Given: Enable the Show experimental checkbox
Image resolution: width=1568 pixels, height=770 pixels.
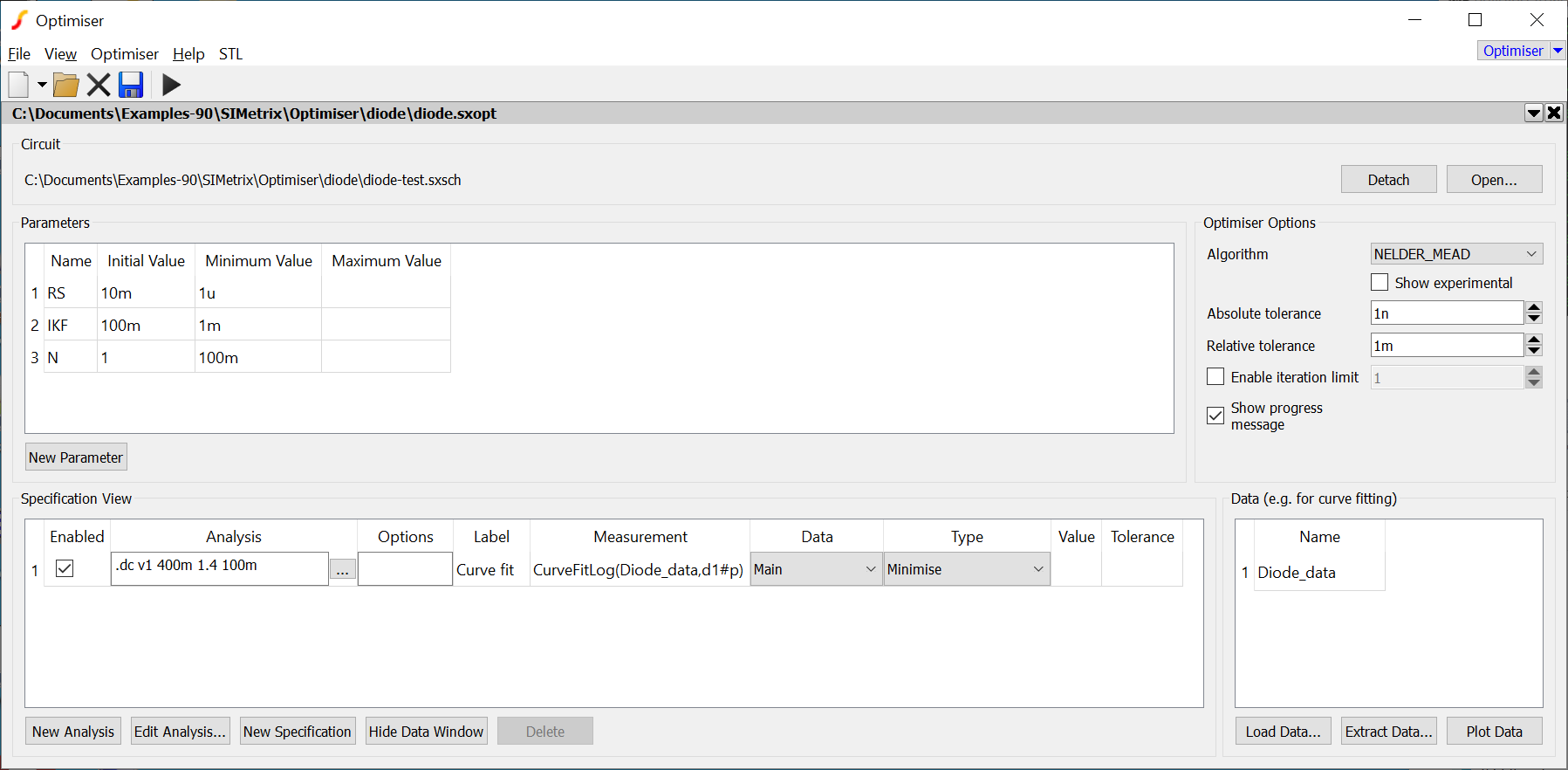Looking at the screenshot, I should [x=1380, y=283].
